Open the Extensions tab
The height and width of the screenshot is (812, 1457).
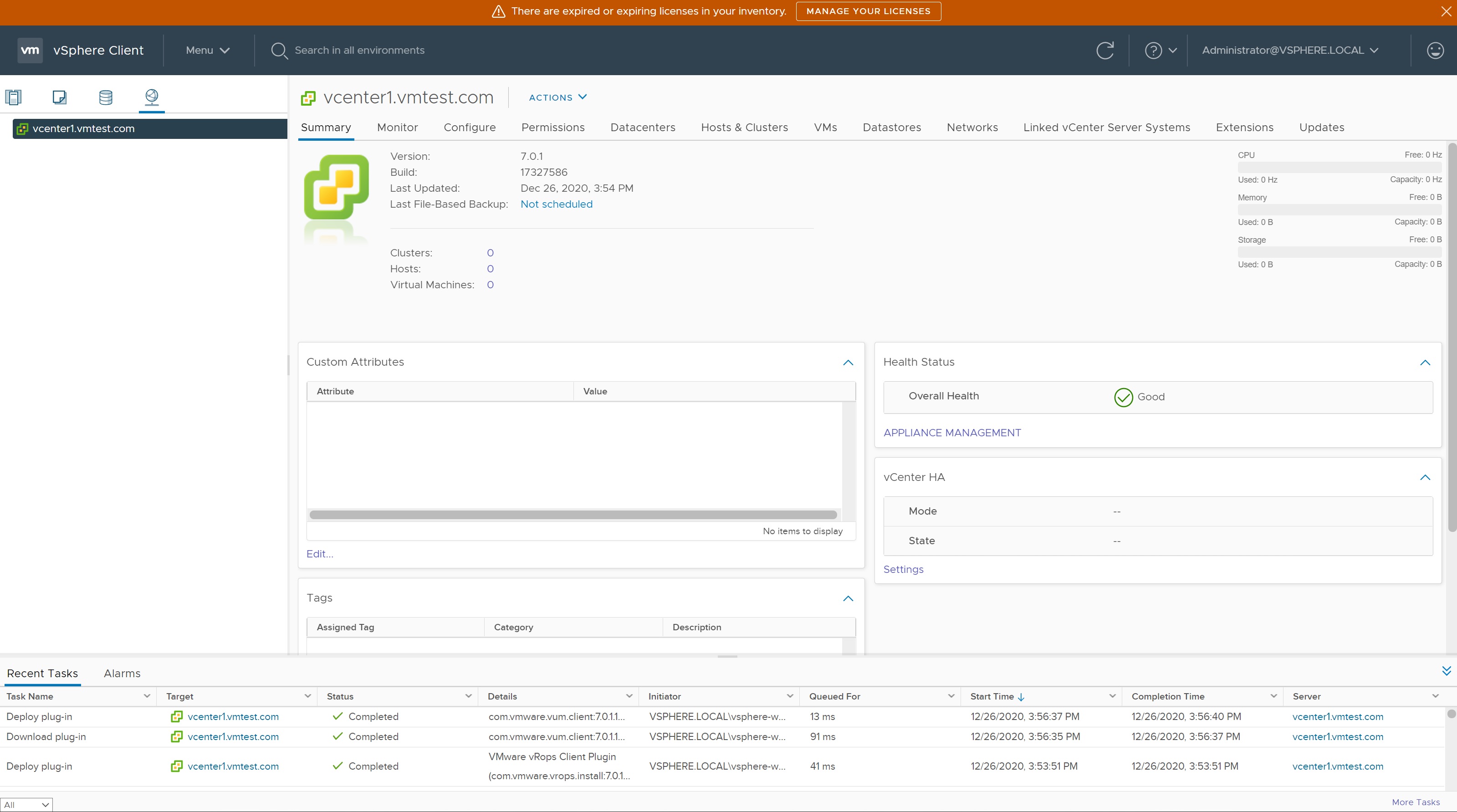coord(1244,128)
